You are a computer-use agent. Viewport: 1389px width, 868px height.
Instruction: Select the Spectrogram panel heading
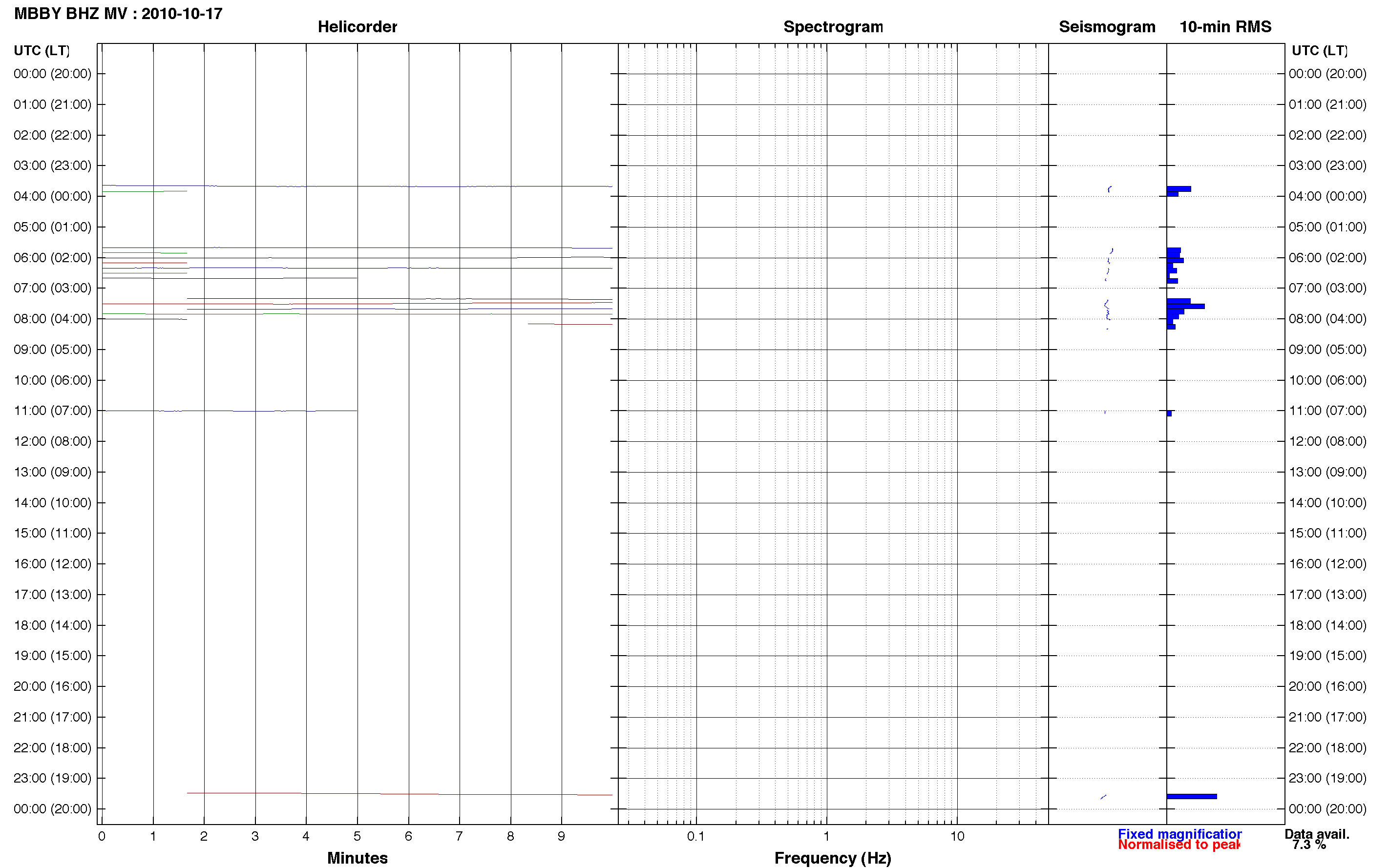(x=833, y=27)
